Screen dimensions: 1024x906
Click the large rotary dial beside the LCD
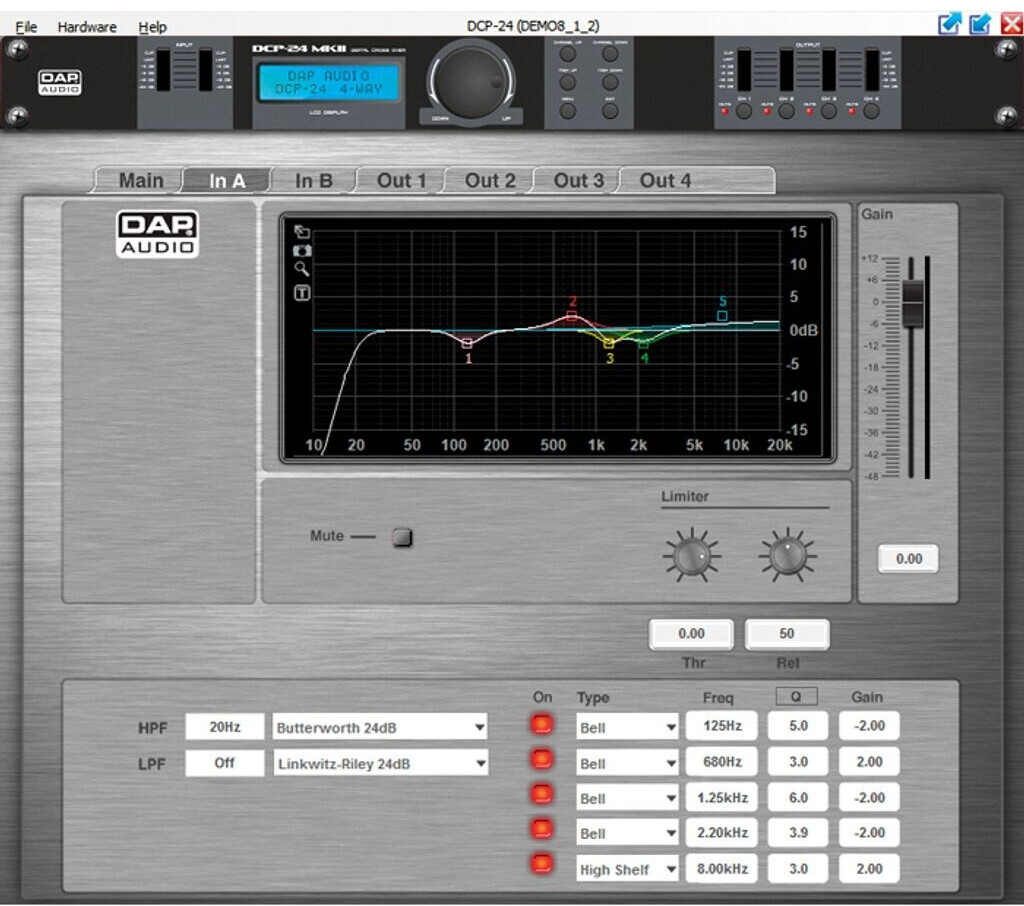(470, 82)
